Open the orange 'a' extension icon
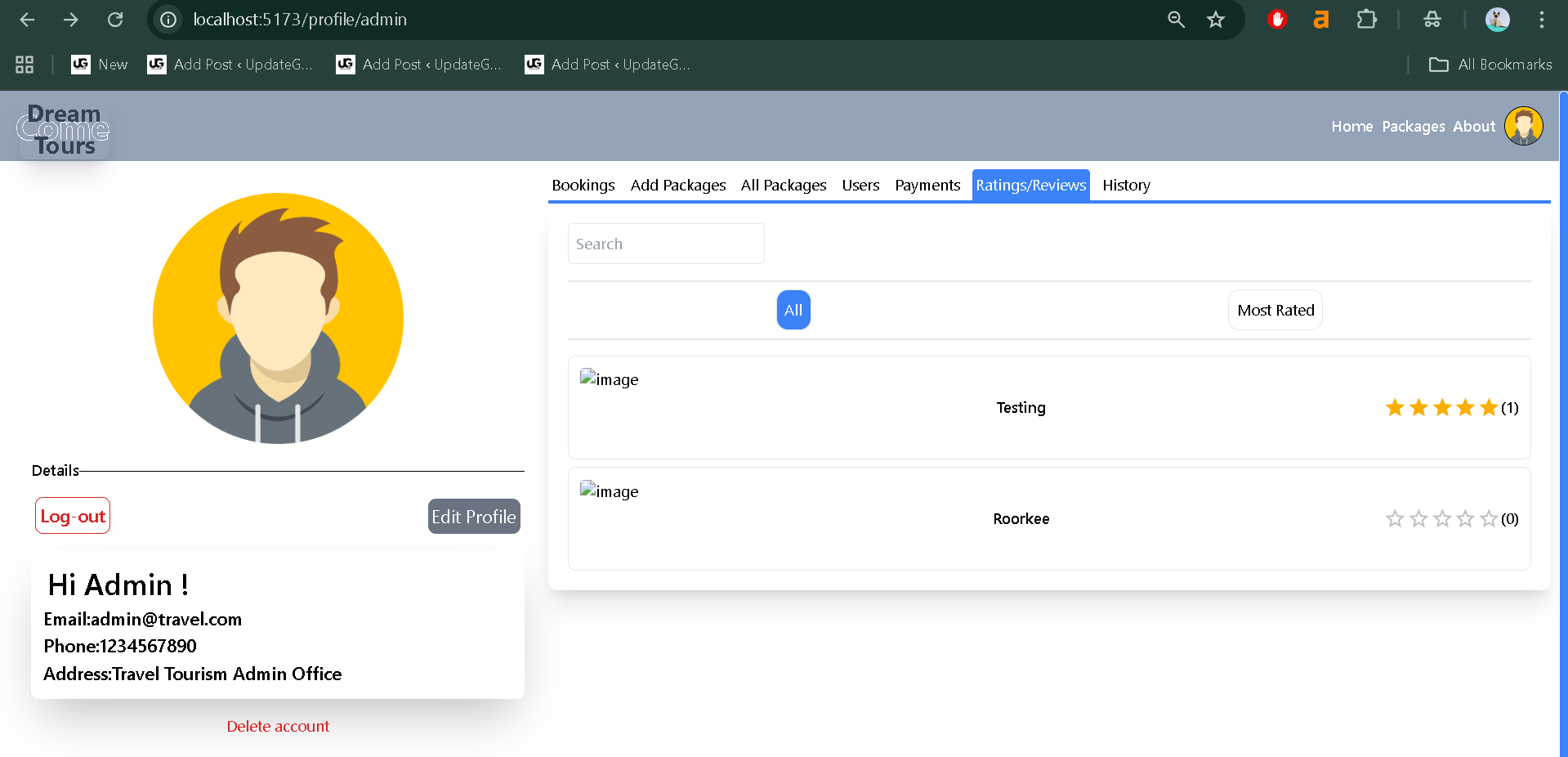Viewport: 1568px width, 757px height. click(1320, 20)
